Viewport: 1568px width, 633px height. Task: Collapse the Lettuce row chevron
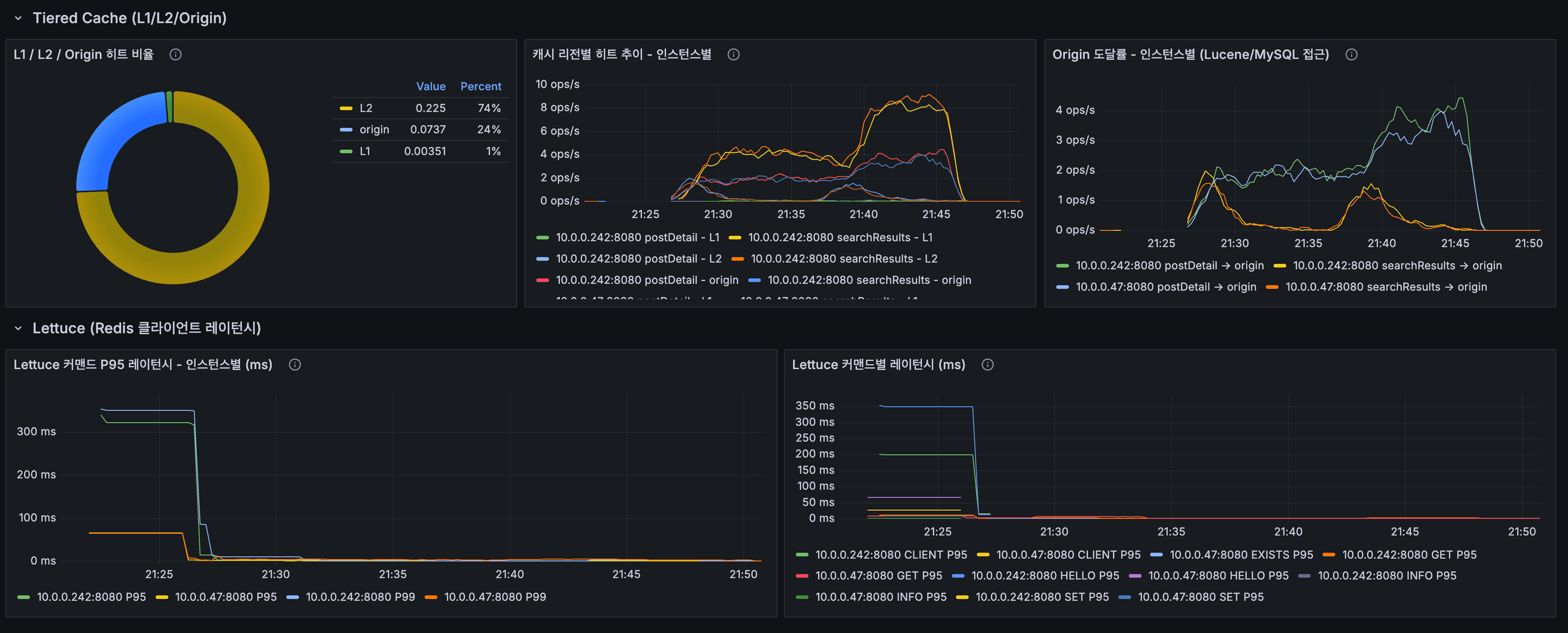(x=18, y=328)
